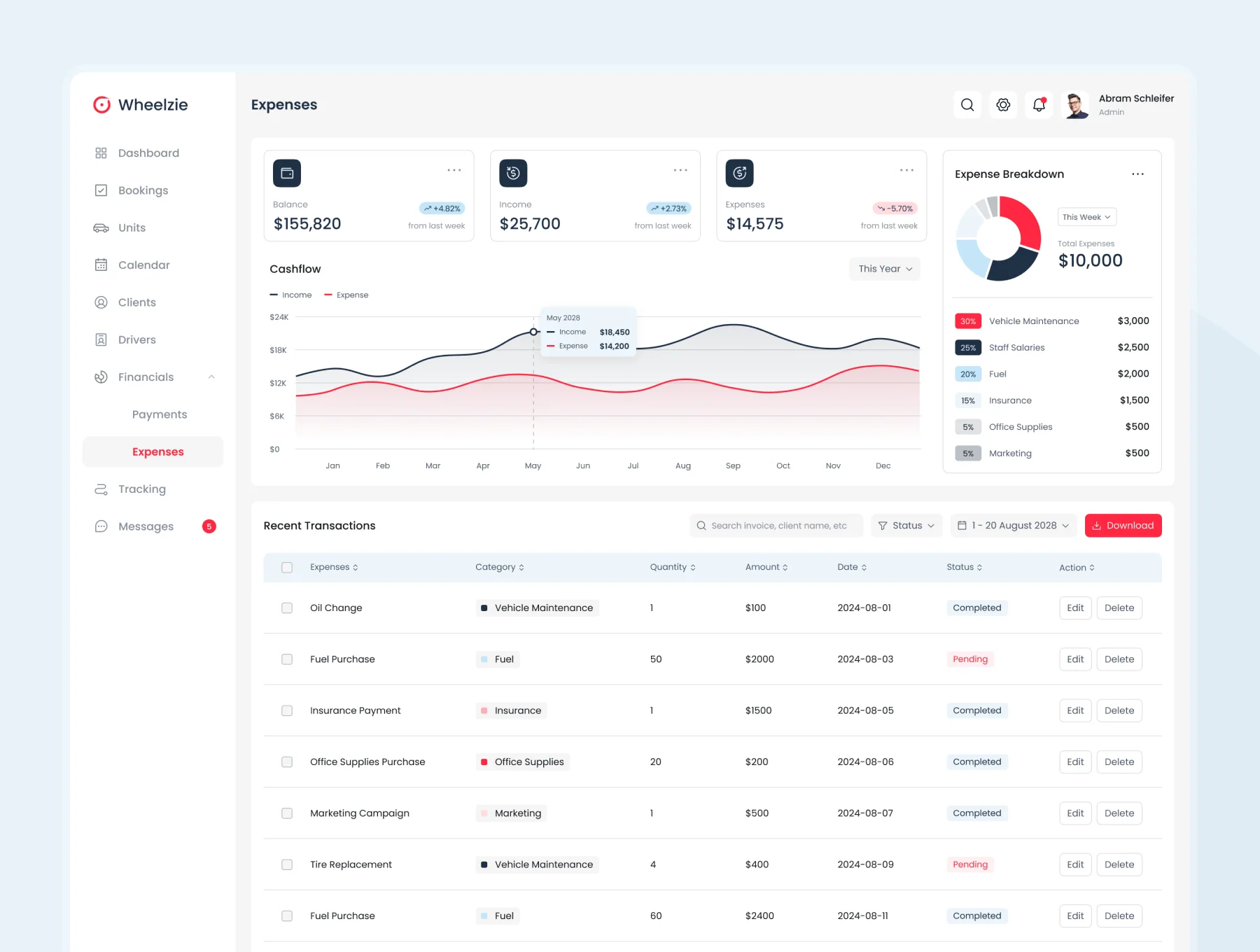Click the Expenses card coin icon
This screenshot has width=1260, height=952.
739,173
